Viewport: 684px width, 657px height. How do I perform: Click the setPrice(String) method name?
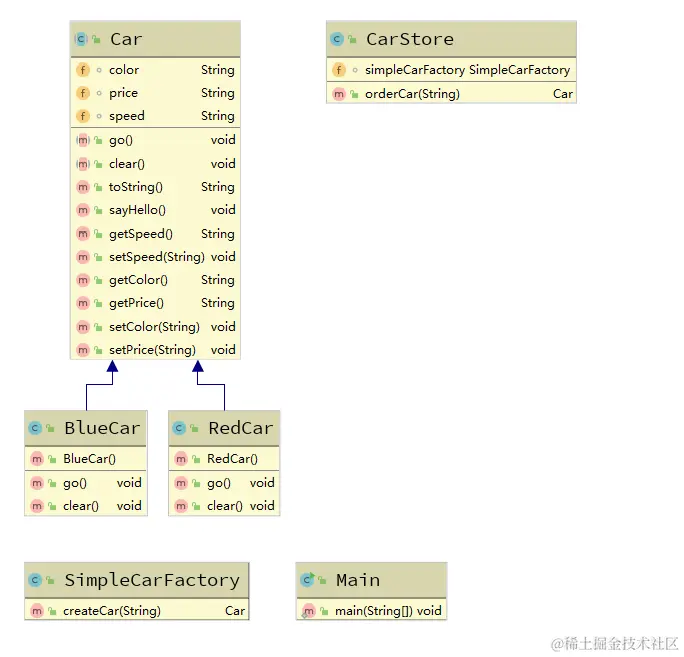tap(152, 350)
